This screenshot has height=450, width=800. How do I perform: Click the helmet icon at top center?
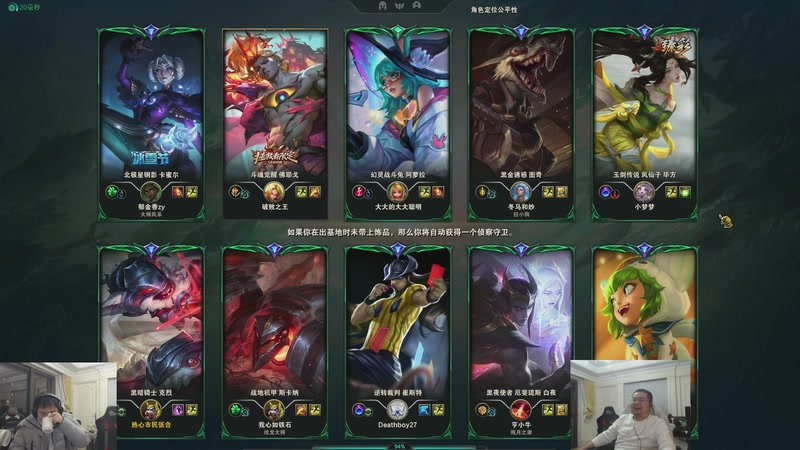point(383,6)
